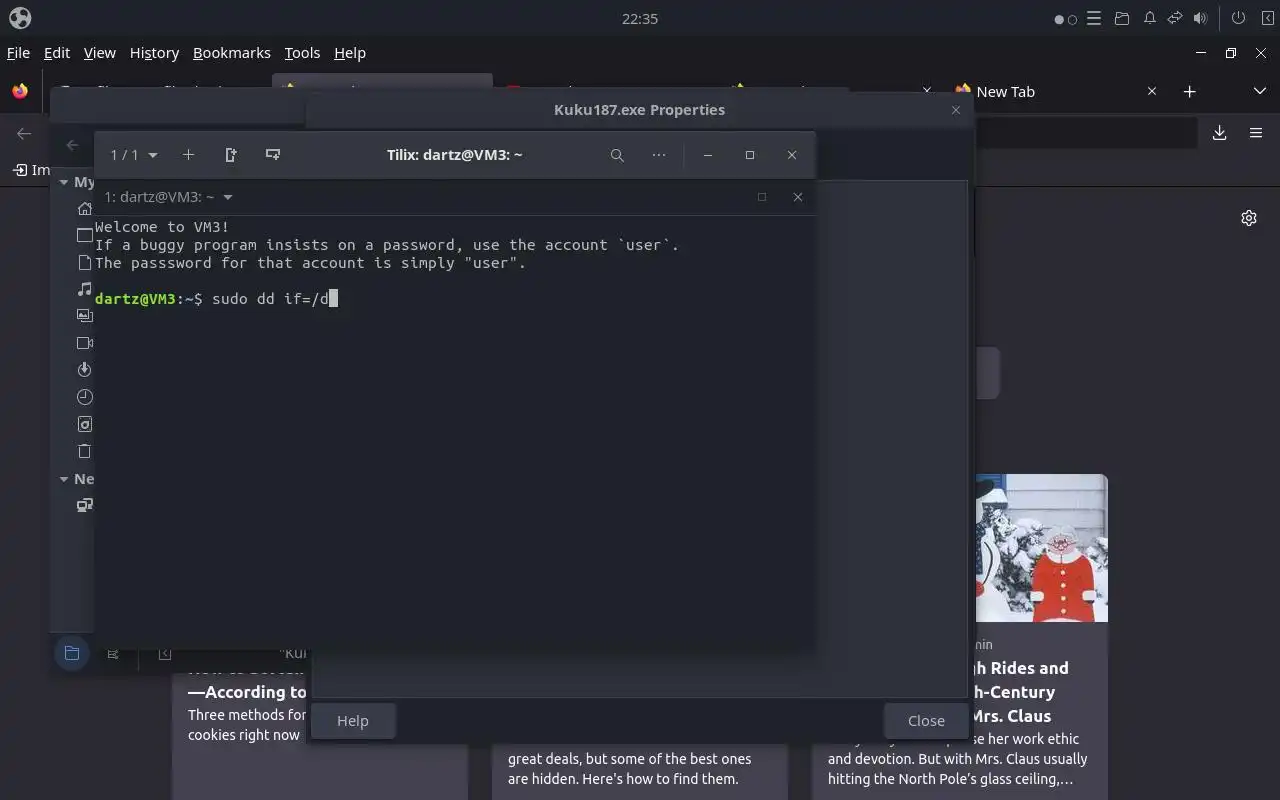Open Firefox hamburger application menu

coord(1256,133)
